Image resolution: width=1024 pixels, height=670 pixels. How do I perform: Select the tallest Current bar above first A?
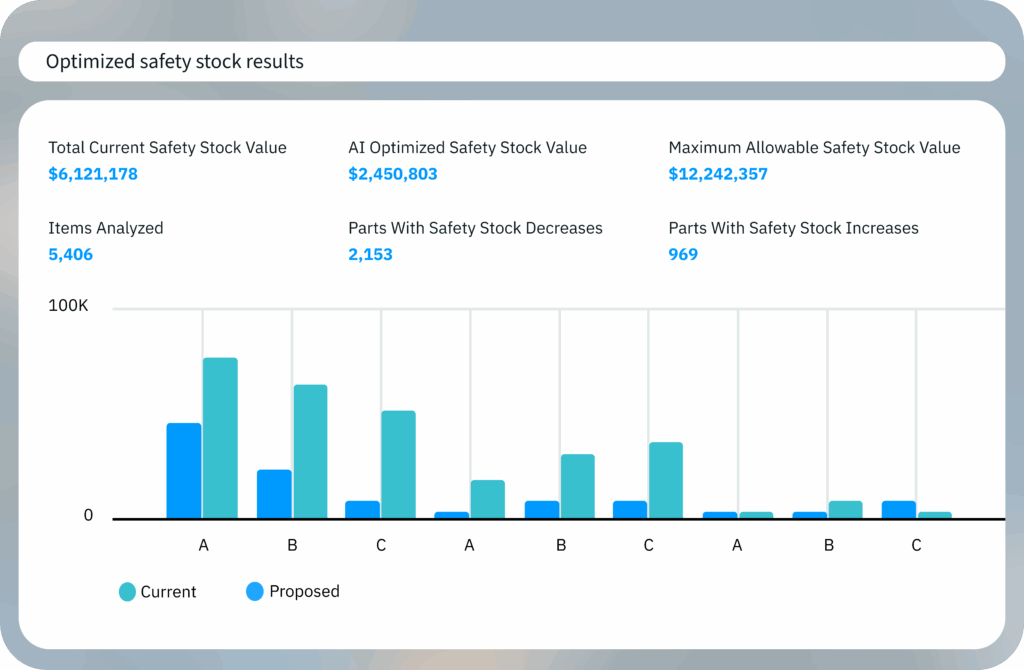pos(219,435)
